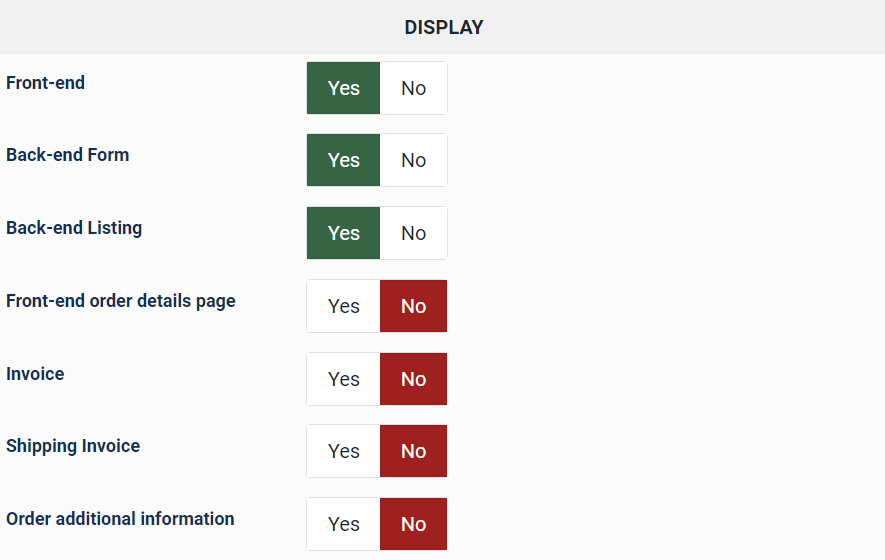This screenshot has height=560, width=885.
Task: Choose No for Back-end Listing
Action: pos(413,233)
